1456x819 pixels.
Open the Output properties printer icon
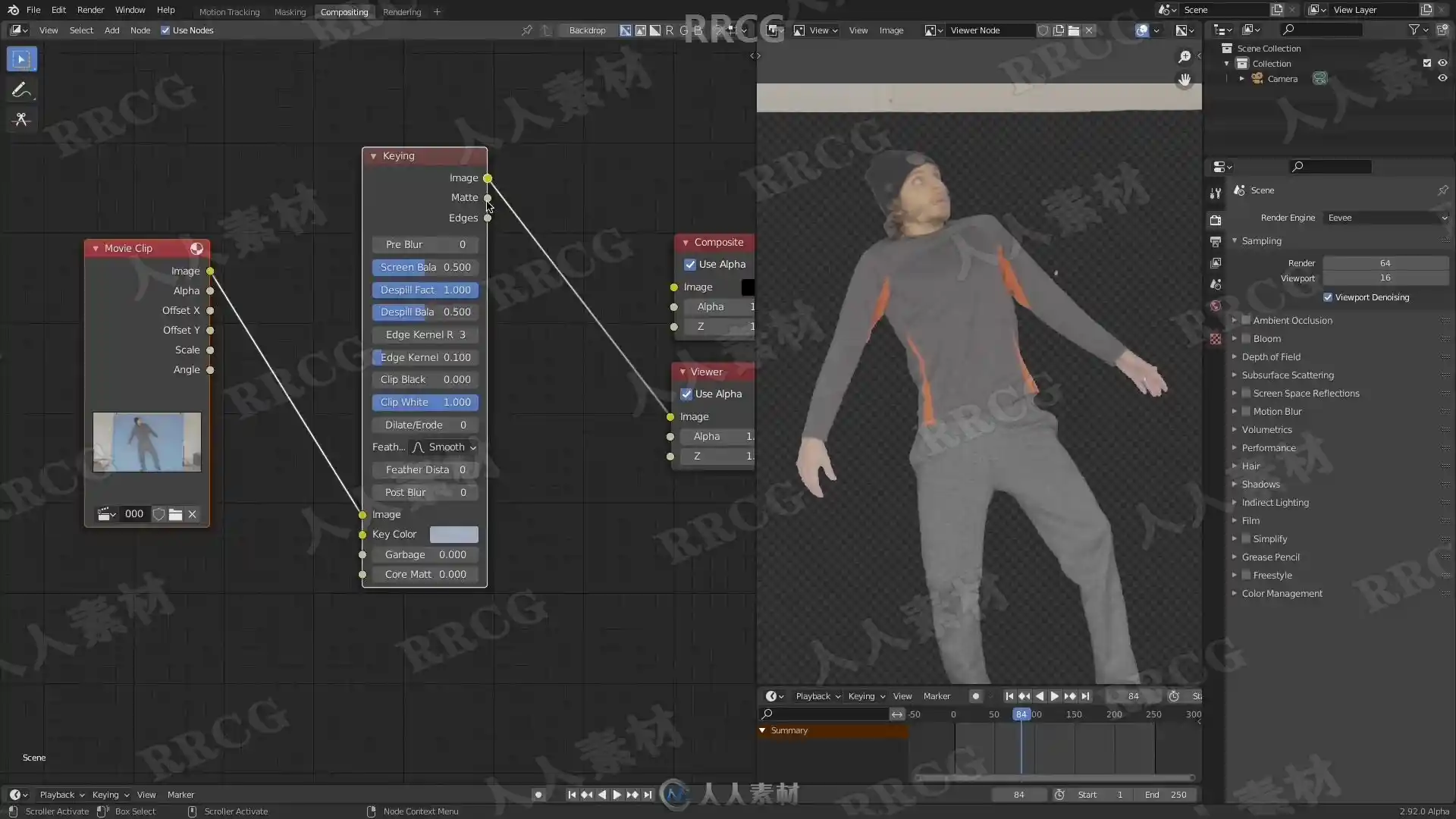[1216, 241]
